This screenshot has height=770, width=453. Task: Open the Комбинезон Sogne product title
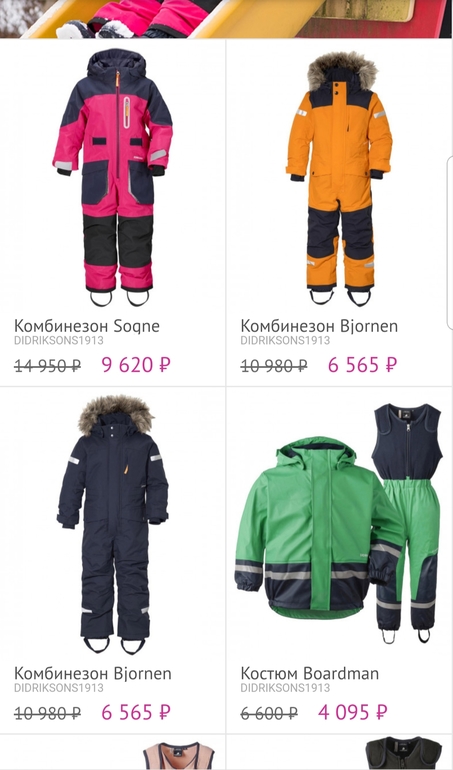click(86, 326)
